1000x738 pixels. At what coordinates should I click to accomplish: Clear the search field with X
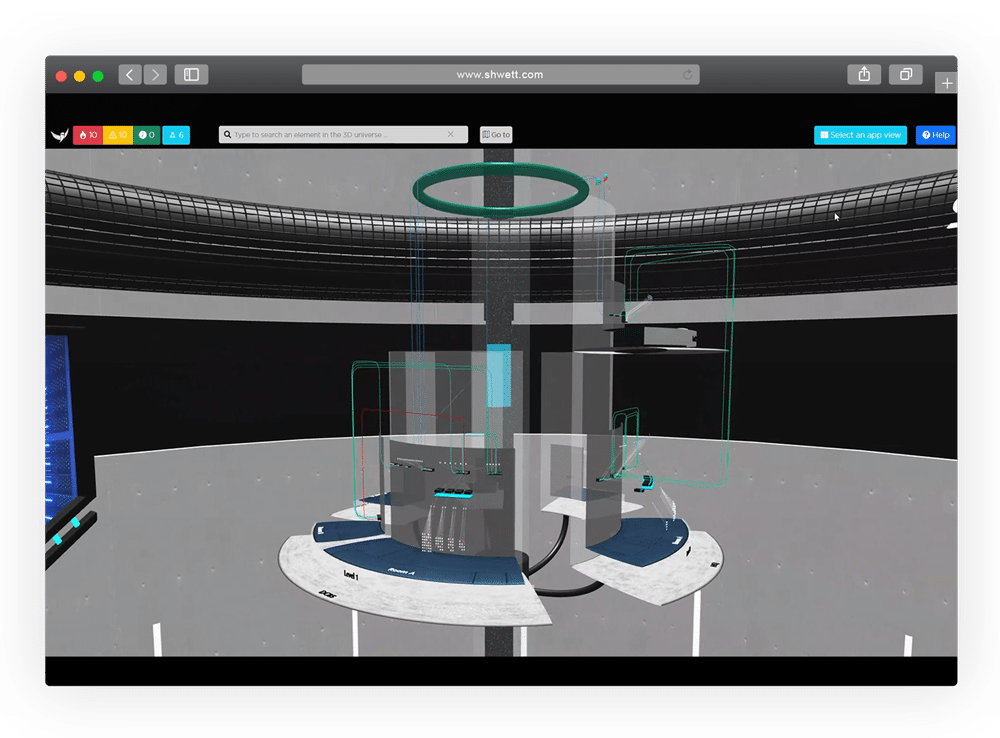(x=451, y=135)
